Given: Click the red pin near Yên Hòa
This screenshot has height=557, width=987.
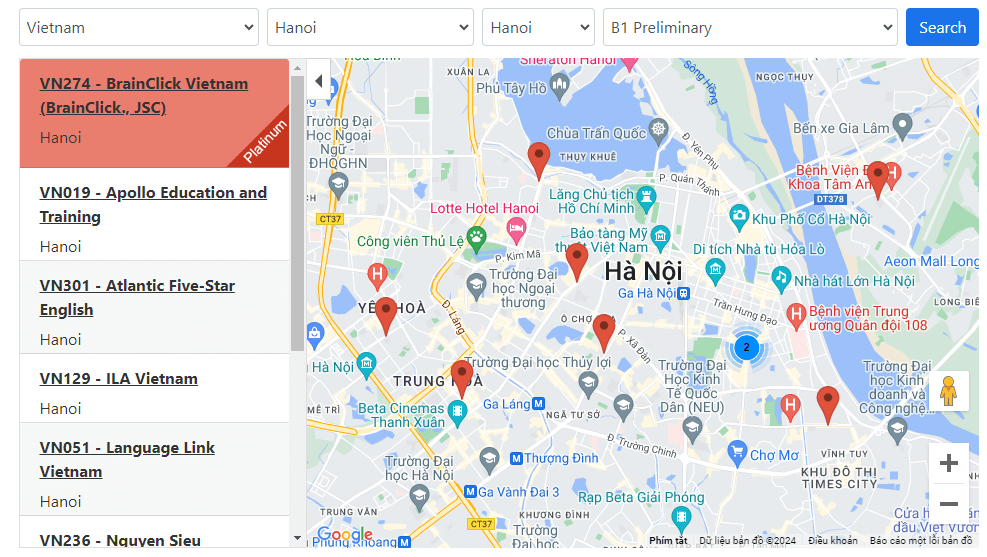Looking at the screenshot, I should [385, 313].
